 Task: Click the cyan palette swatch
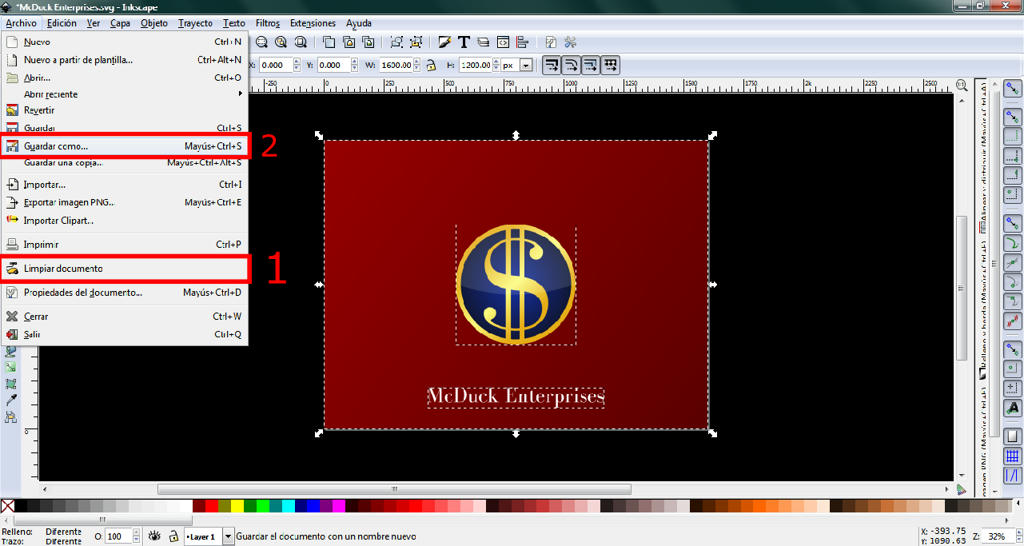point(288,506)
